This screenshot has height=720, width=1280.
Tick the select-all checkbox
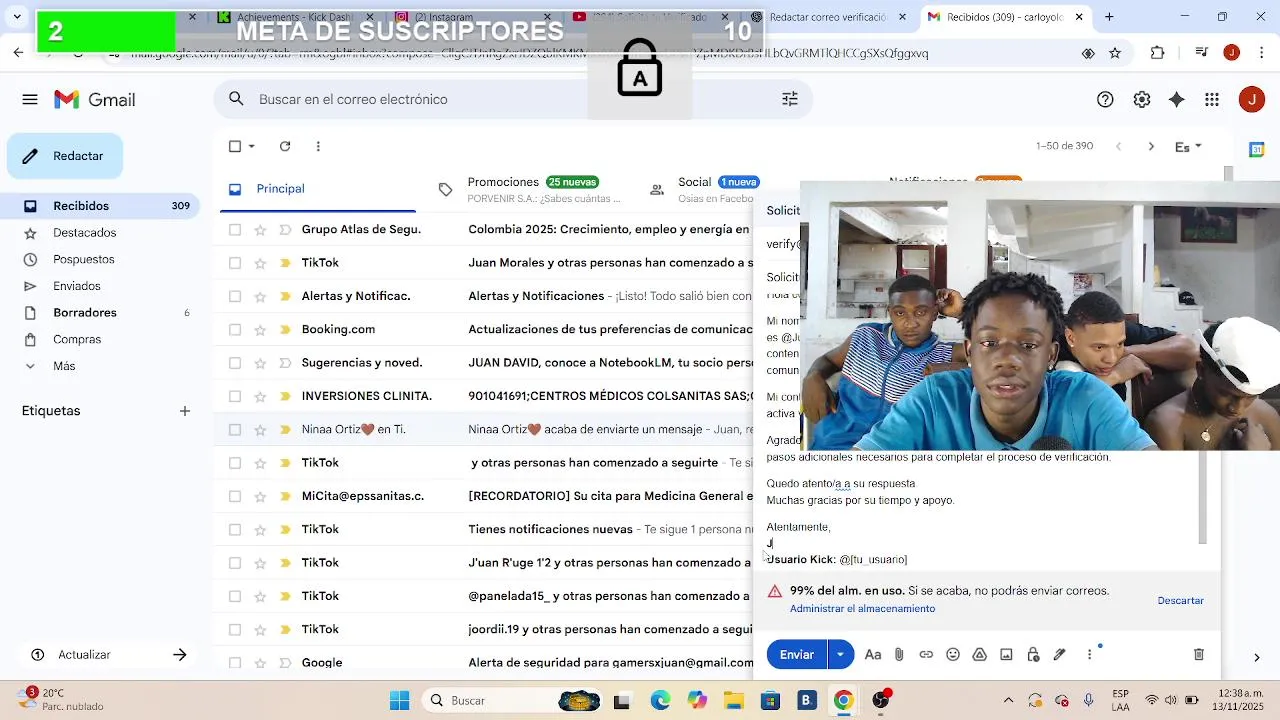click(x=235, y=146)
